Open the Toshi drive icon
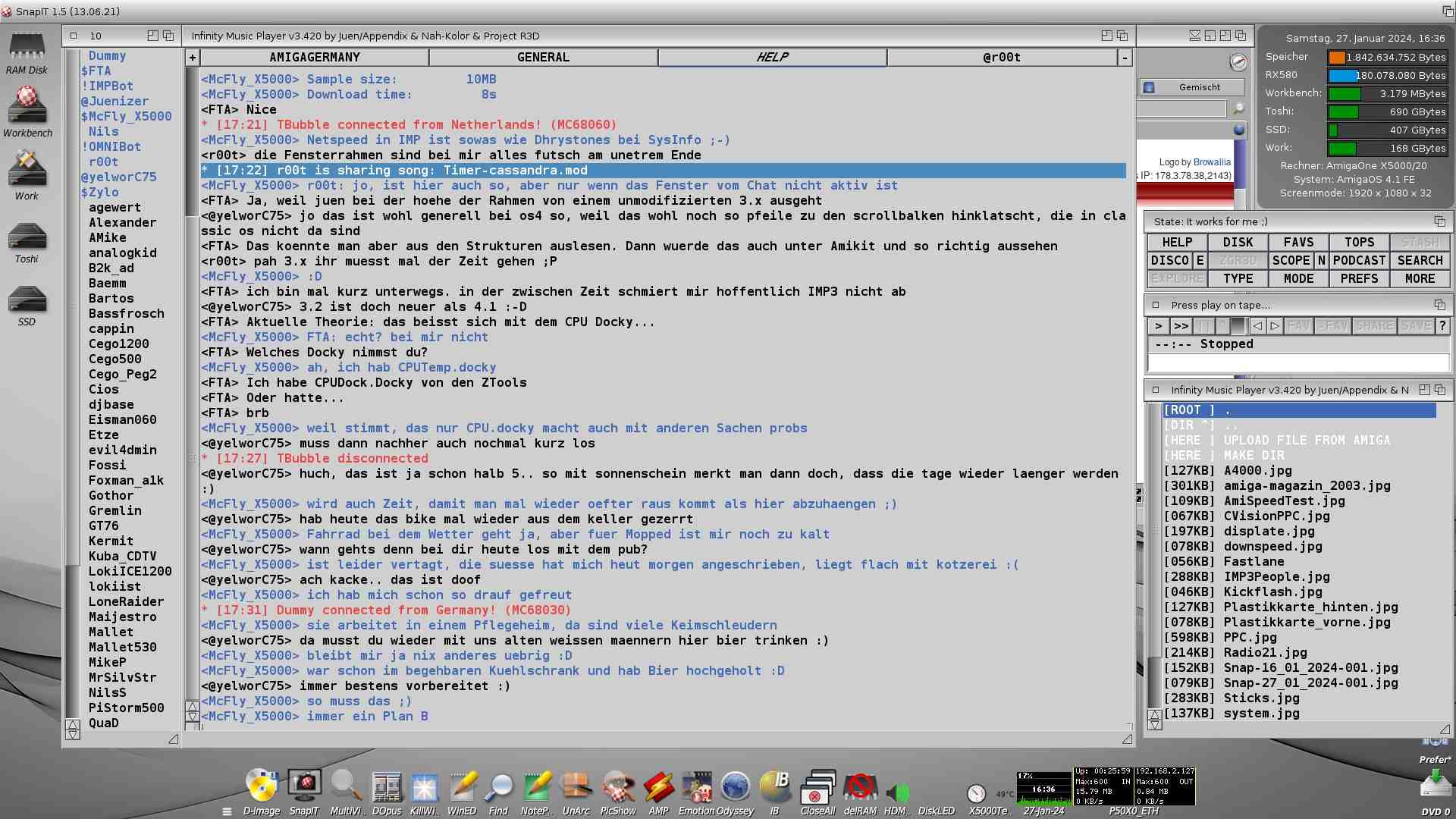1456x819 pixels. coord(27,237)
